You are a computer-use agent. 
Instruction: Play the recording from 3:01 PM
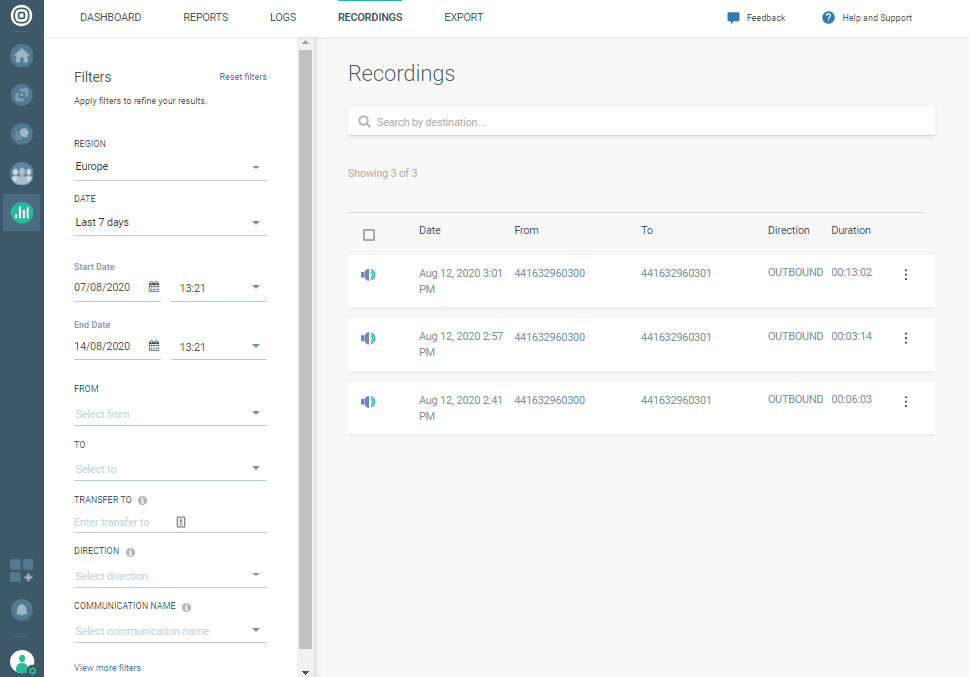pyautogui.click(x=368, y=274)
